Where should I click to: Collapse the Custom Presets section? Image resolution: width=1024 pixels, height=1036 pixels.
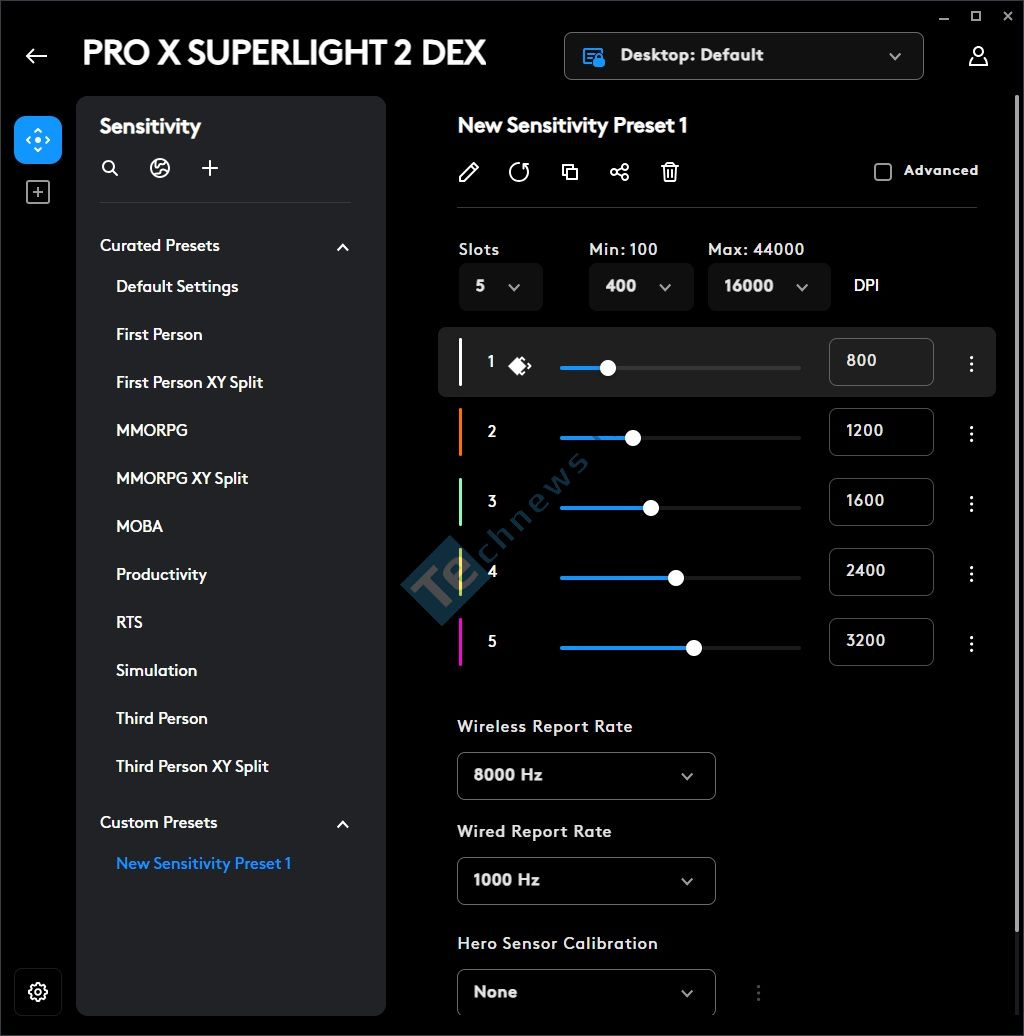342,824
